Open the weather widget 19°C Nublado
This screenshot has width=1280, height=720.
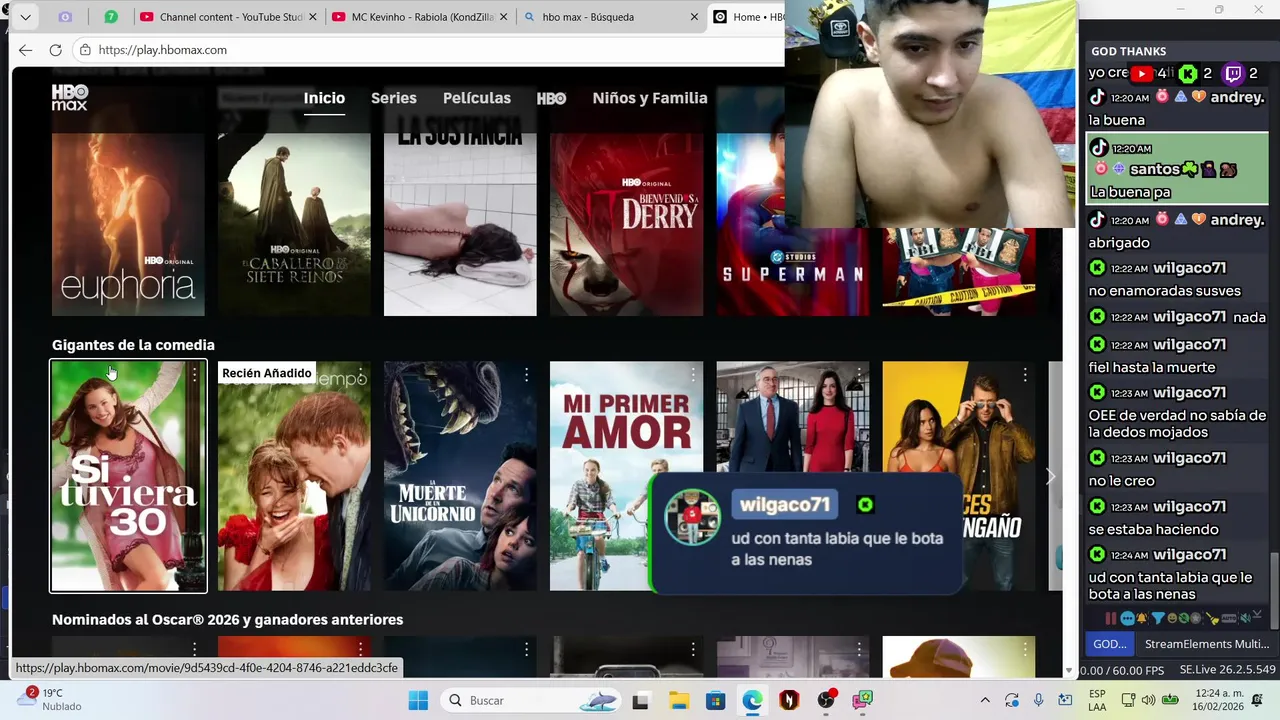(50, 700)
